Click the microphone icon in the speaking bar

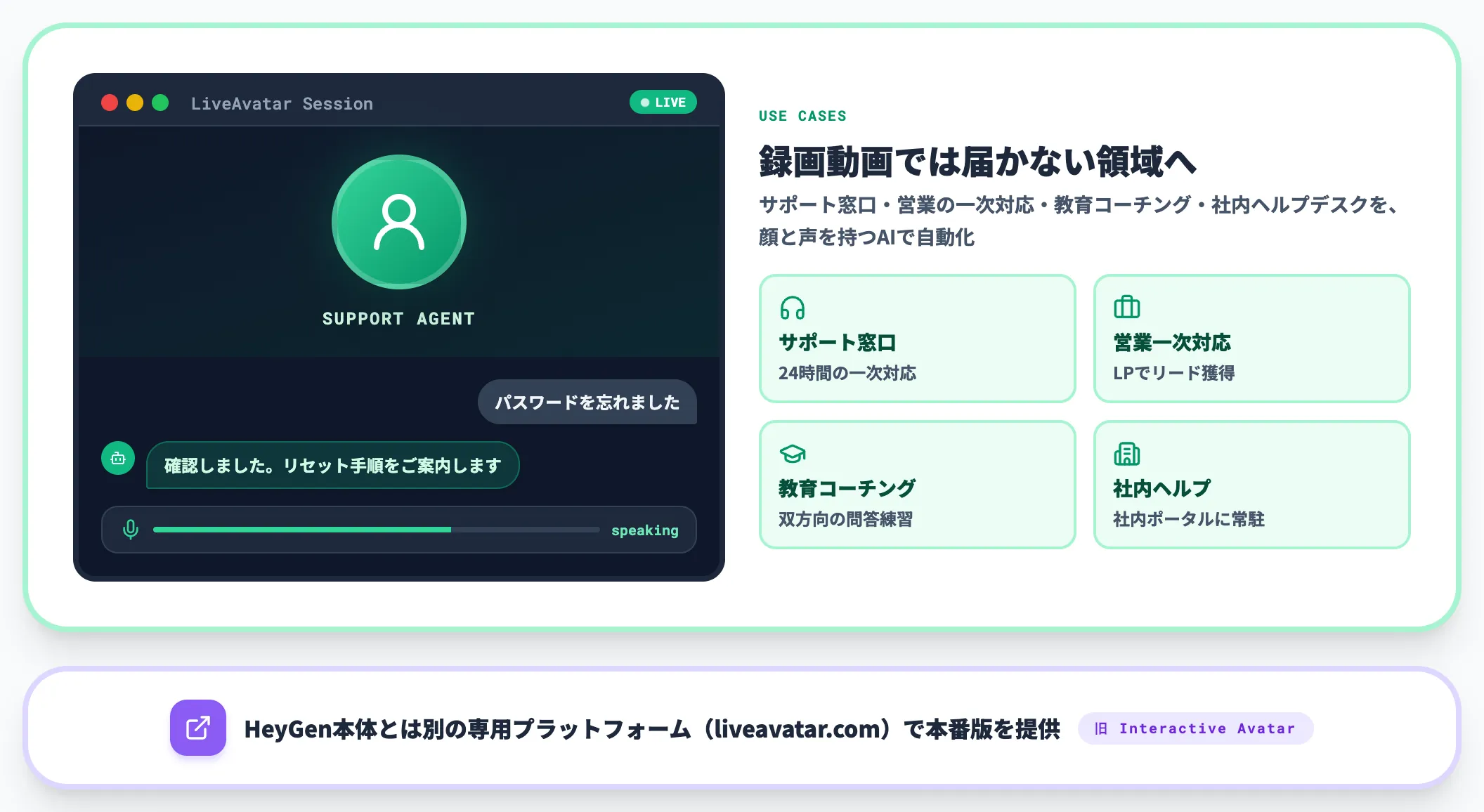click(x=131, y=530)
